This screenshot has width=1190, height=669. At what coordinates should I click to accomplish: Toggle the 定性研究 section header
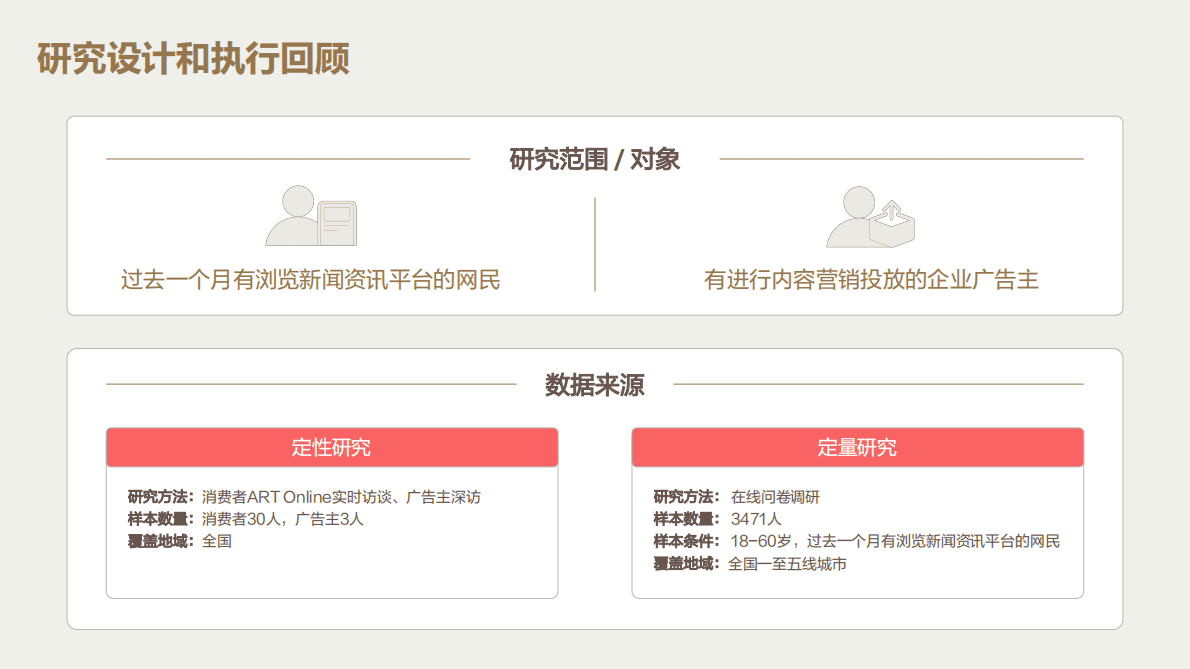[x=333, y=447]
